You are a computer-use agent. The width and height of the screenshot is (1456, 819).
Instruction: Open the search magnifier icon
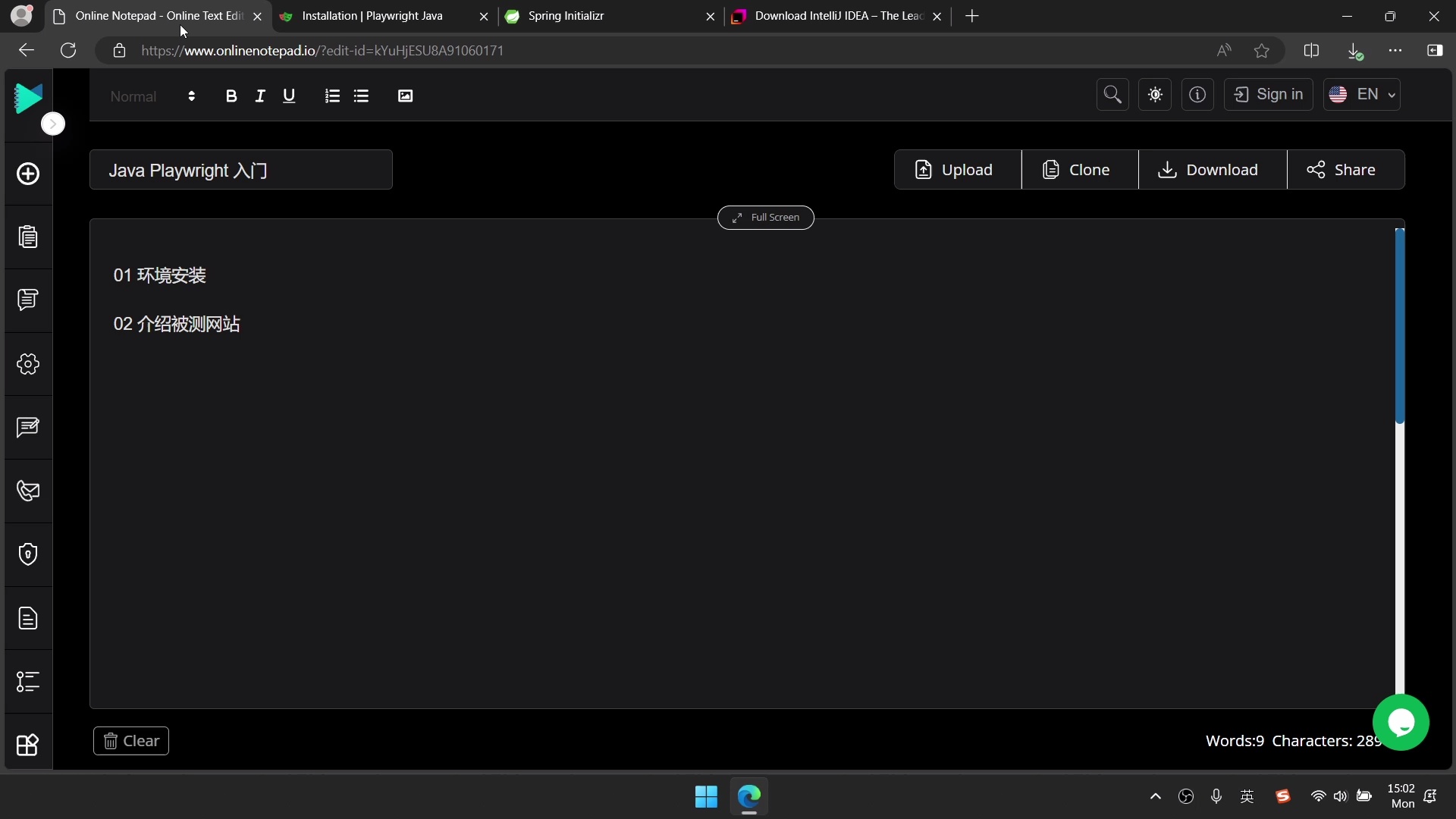tap(1112, 95)
